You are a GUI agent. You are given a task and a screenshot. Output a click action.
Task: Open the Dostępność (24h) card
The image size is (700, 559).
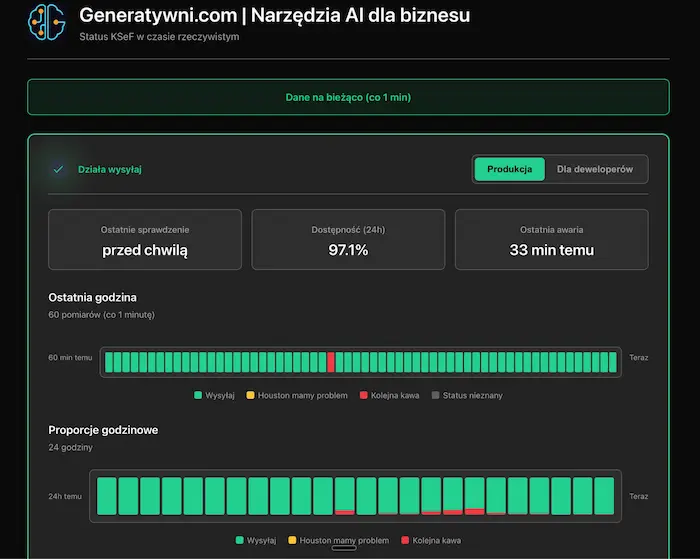coord(348,239)
